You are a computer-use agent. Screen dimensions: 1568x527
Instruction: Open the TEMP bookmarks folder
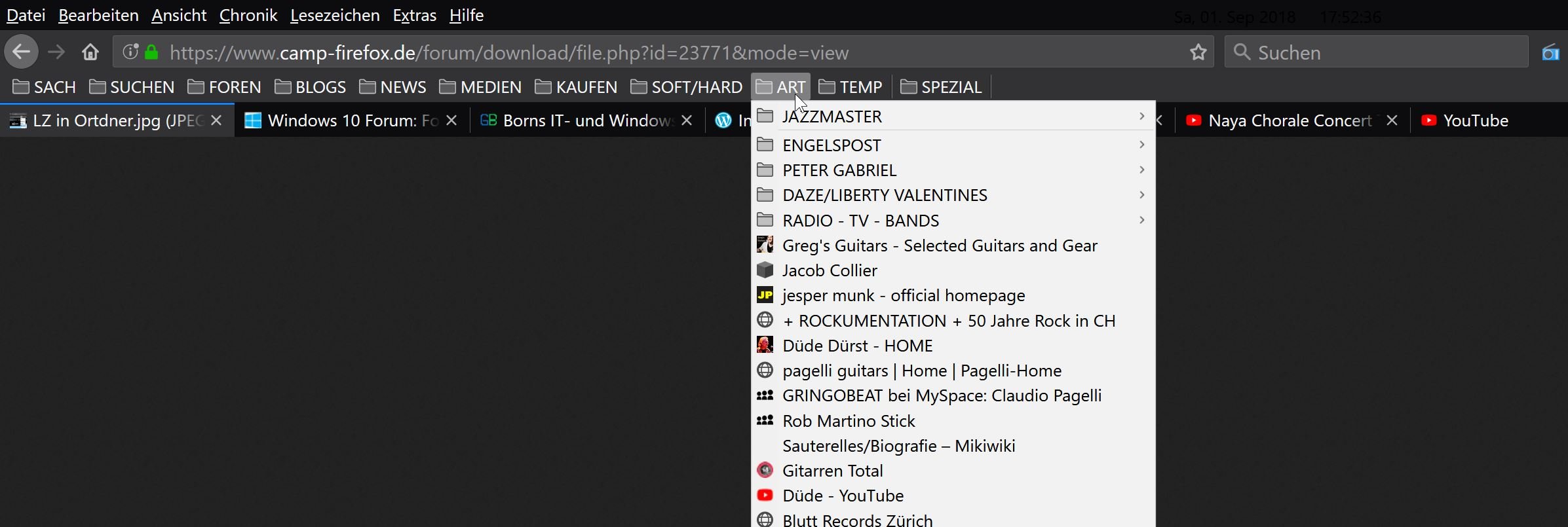pyautogui.click(x=851, y=87)
